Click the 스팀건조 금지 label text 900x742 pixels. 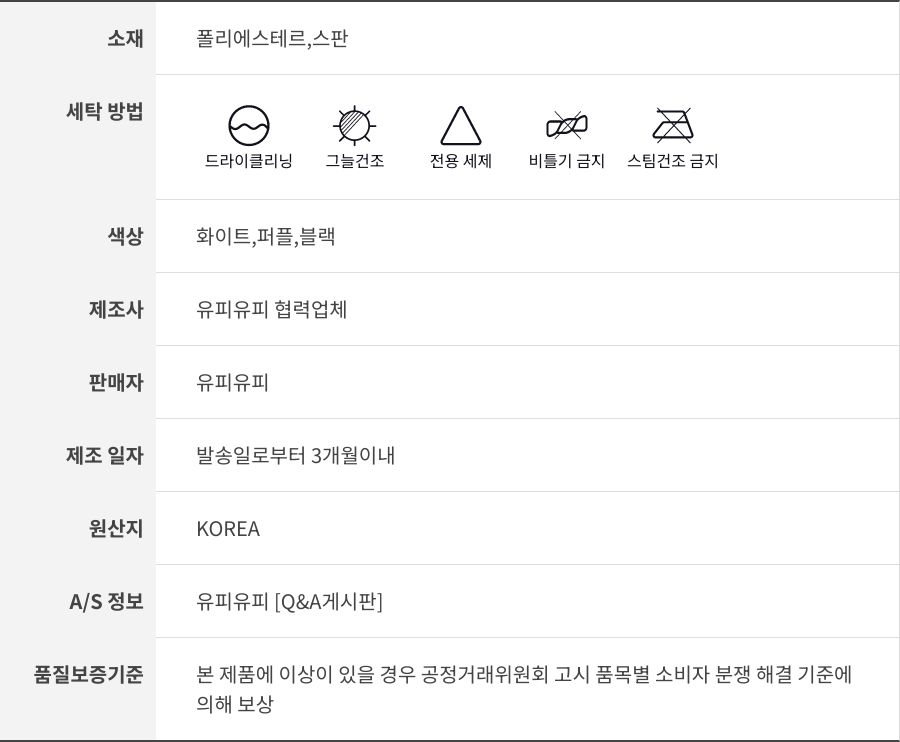pyautogui.click(x=673, y=161)
